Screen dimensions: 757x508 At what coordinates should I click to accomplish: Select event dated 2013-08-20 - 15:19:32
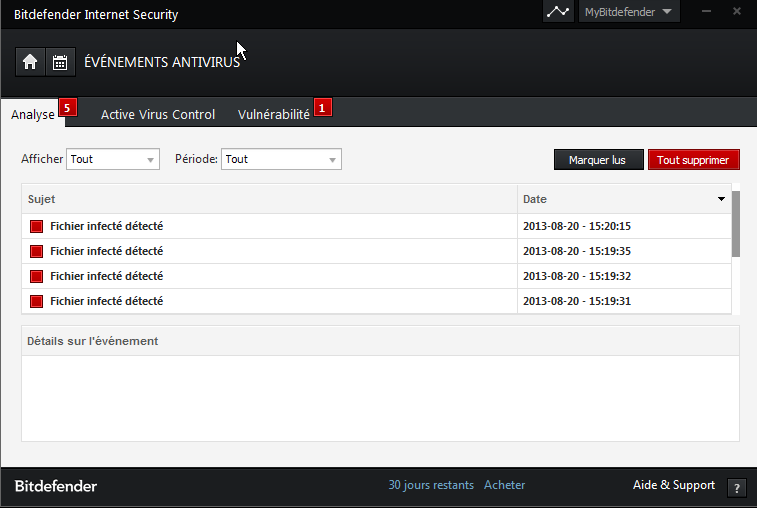click(x=377, y=276)
